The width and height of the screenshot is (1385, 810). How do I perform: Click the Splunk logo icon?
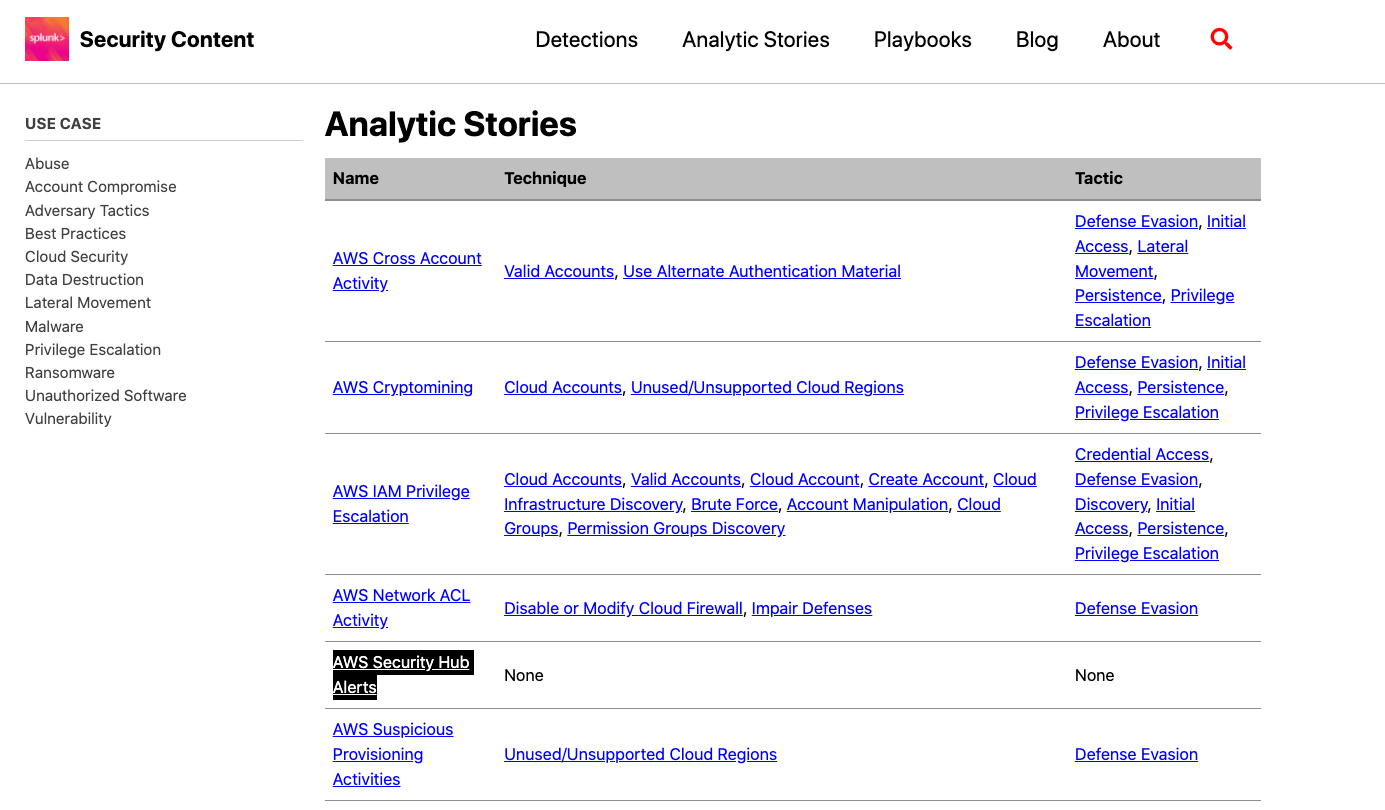click(46, 39)
